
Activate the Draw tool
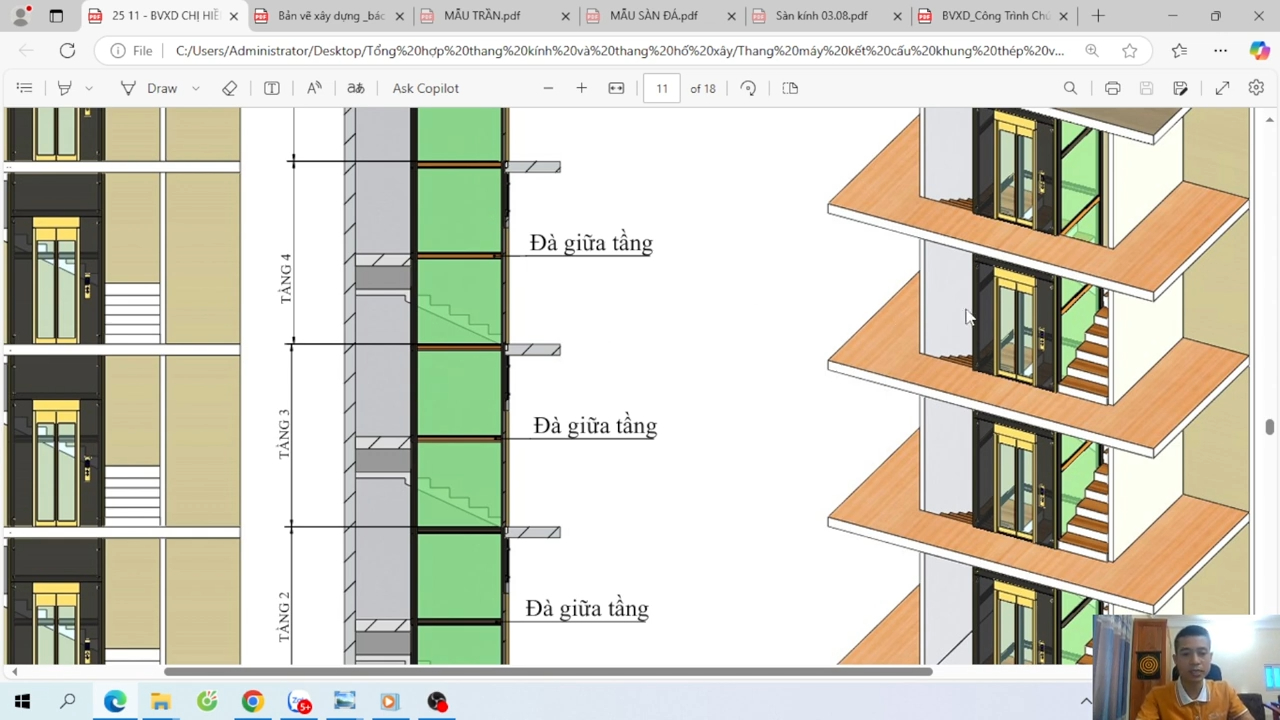148,88
